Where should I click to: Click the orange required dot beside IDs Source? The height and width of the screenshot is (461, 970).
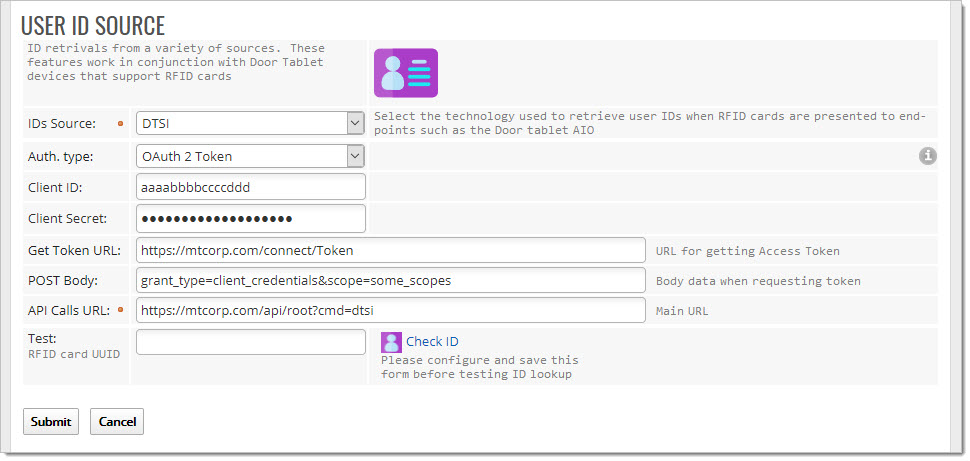coord(121,124)
